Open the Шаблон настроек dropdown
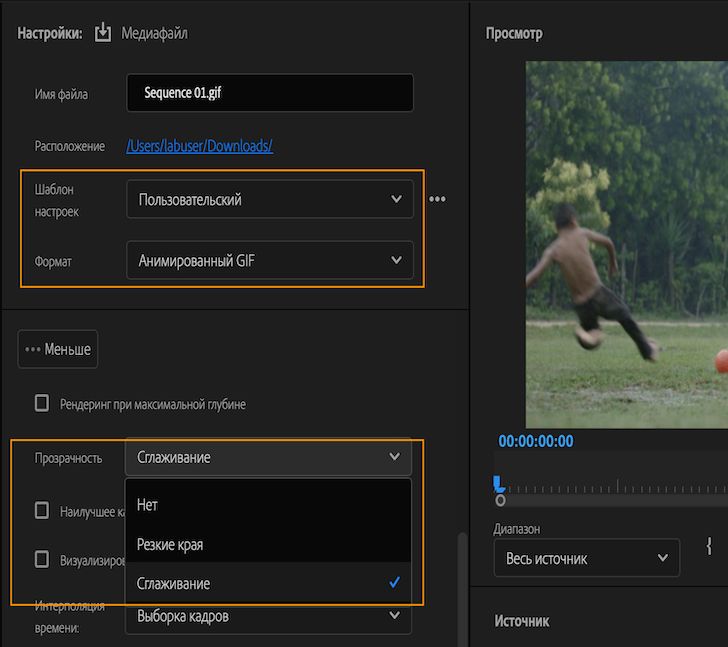The image size is (728, 647). coord(269,199)
